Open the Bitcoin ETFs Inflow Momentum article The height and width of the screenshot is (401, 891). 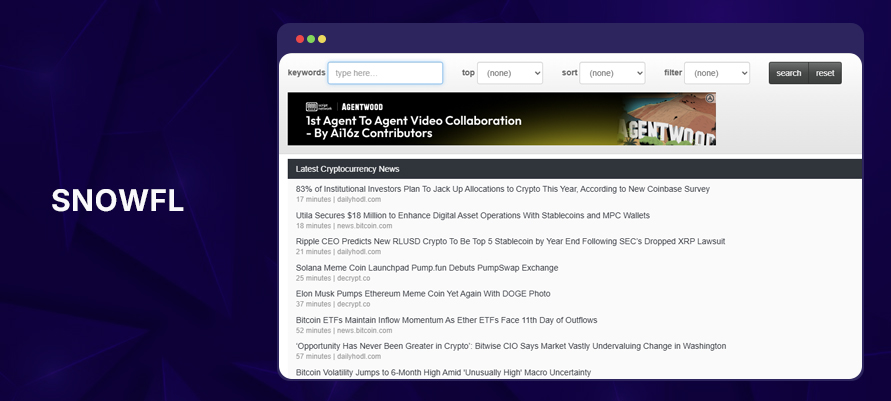(446, 320)
